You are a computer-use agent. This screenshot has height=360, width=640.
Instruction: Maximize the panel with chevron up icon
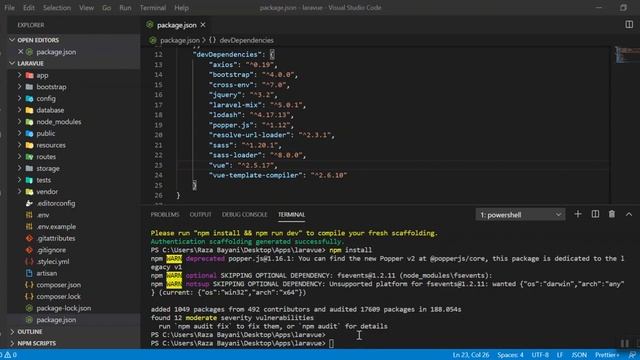629,214
